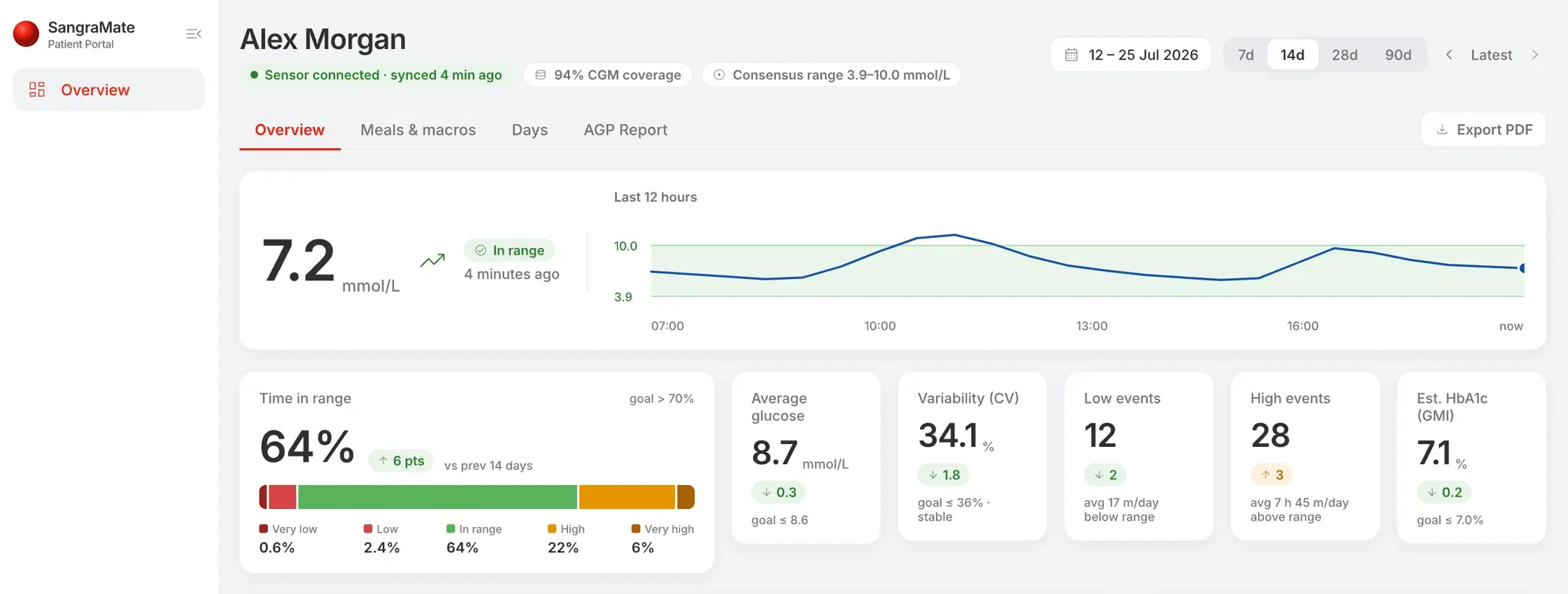Open the 12 – 25 Jul 2026 date picker

pos(1131,55)
